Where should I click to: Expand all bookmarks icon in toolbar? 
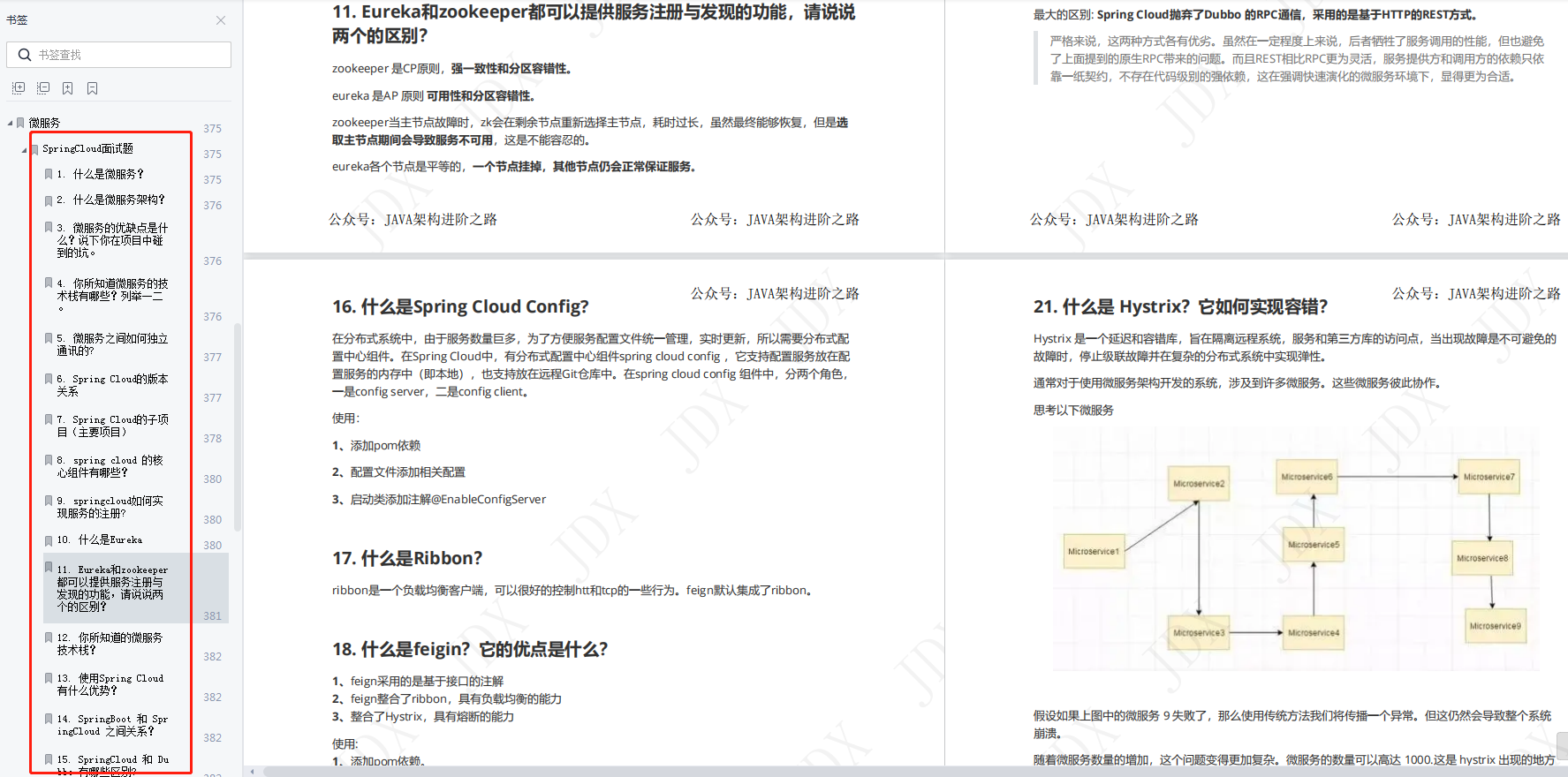click(19, 88)
